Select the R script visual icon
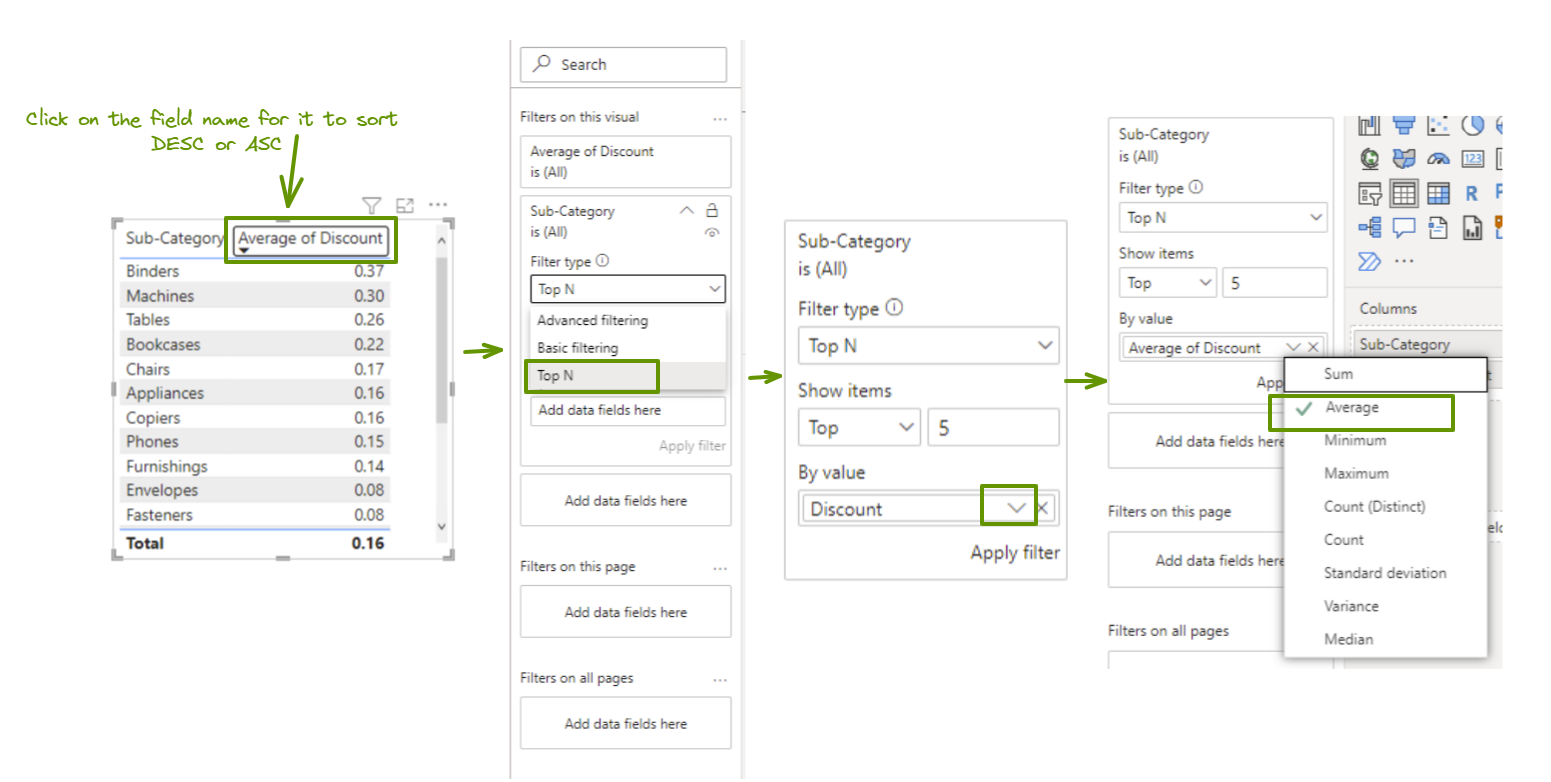1551x782 pixels. point(1472,193)
